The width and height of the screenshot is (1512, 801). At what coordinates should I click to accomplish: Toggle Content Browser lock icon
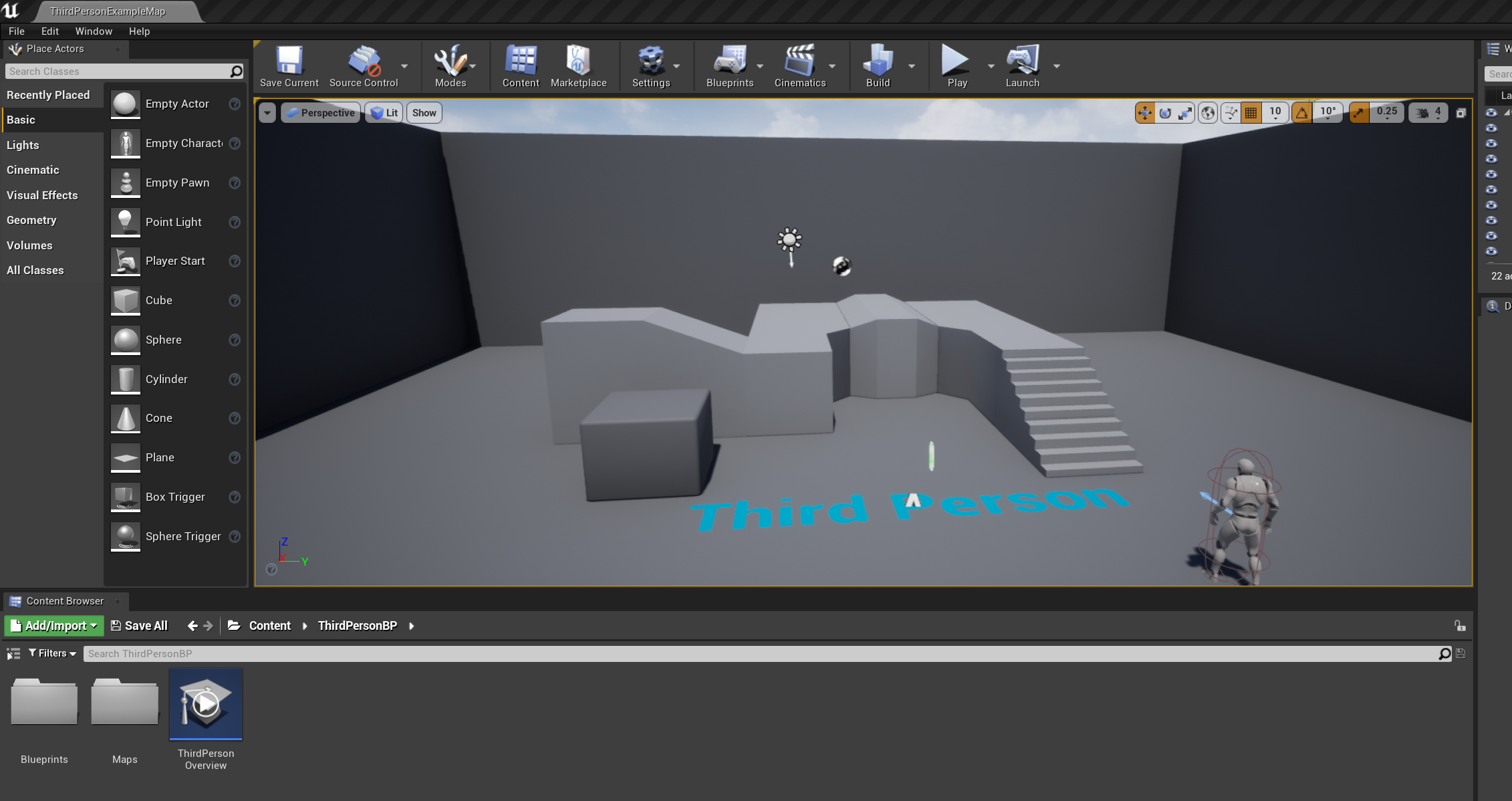(1460, 626)
